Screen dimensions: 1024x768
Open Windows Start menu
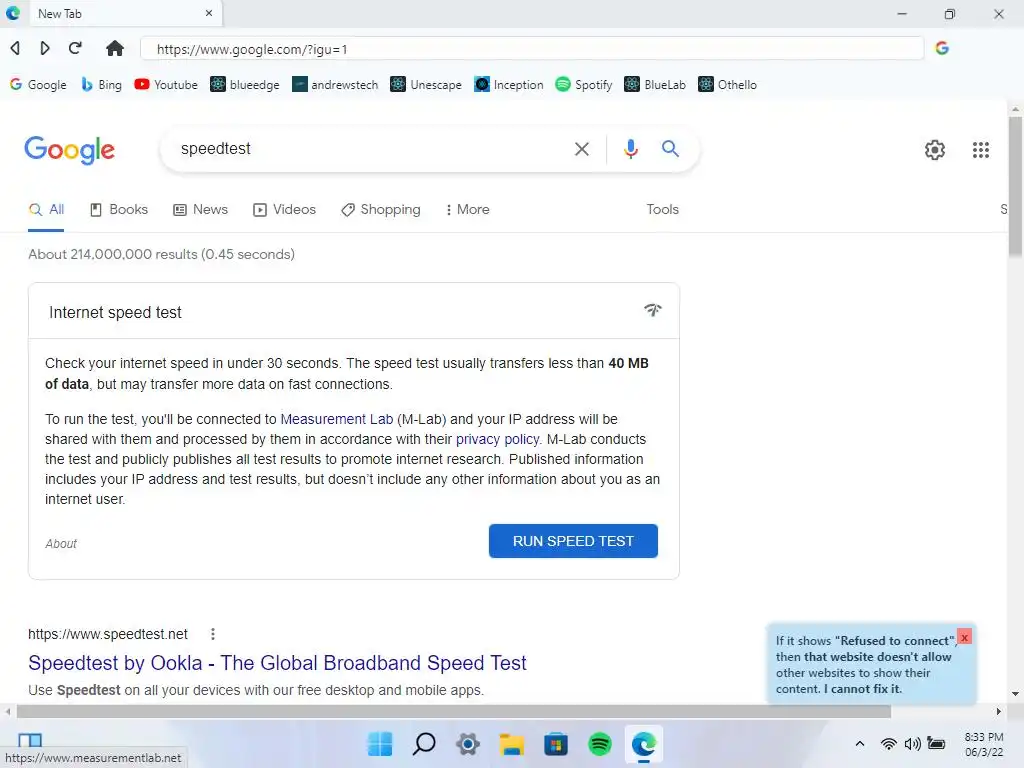(x=380, y=744)
